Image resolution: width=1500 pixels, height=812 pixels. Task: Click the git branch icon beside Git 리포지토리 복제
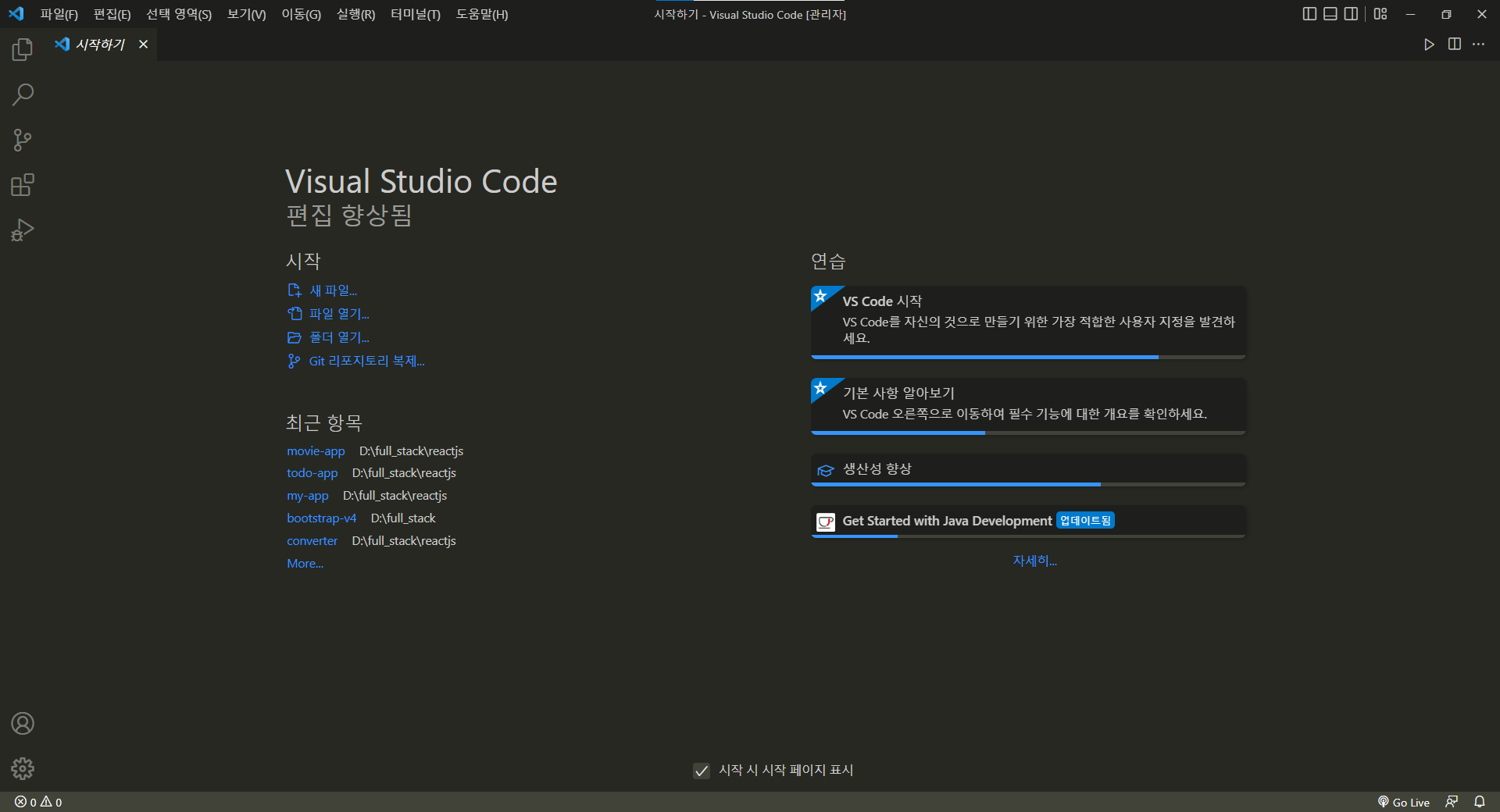294,361
